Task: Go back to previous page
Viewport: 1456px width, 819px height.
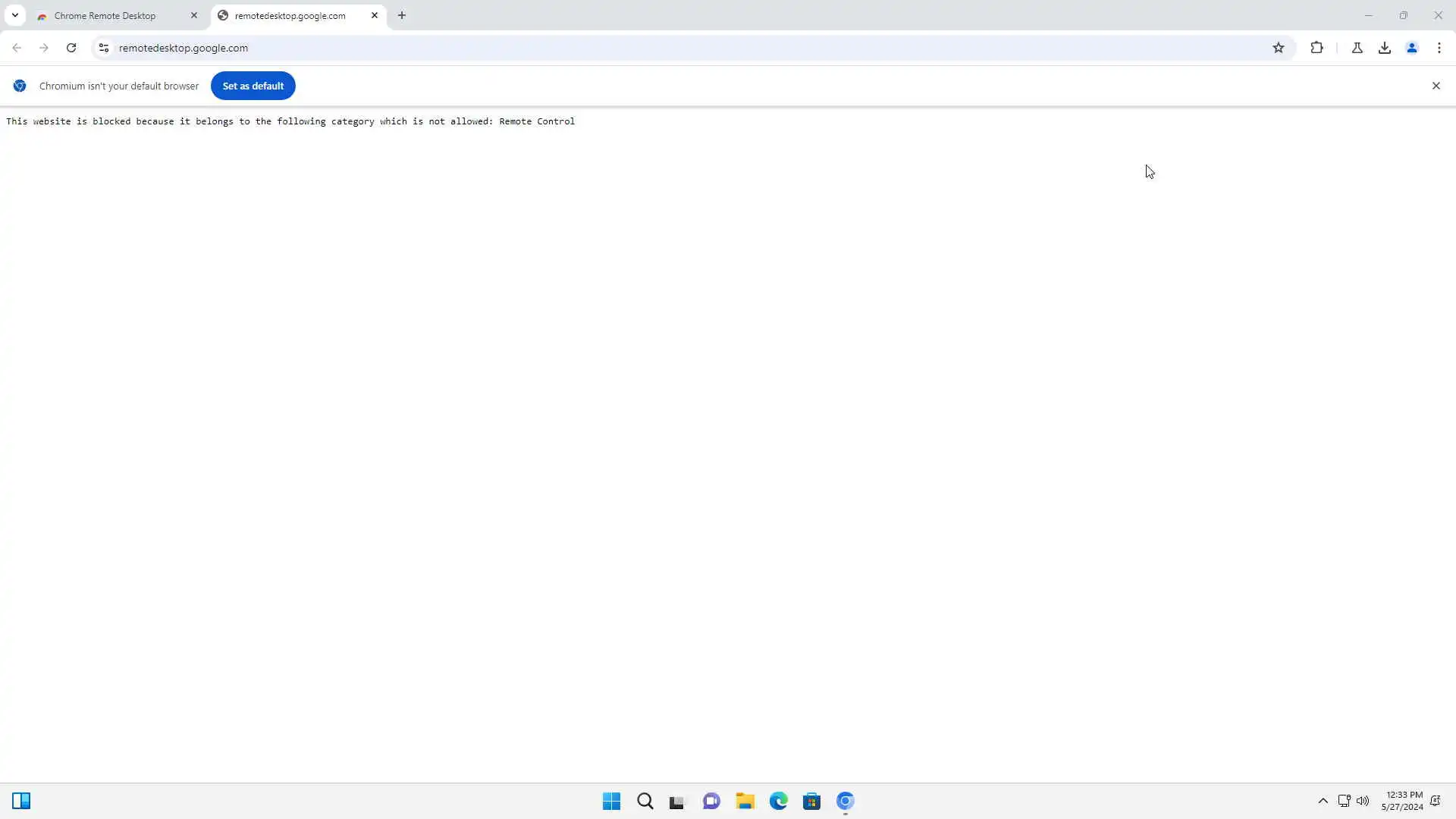Action: [17, 48]
